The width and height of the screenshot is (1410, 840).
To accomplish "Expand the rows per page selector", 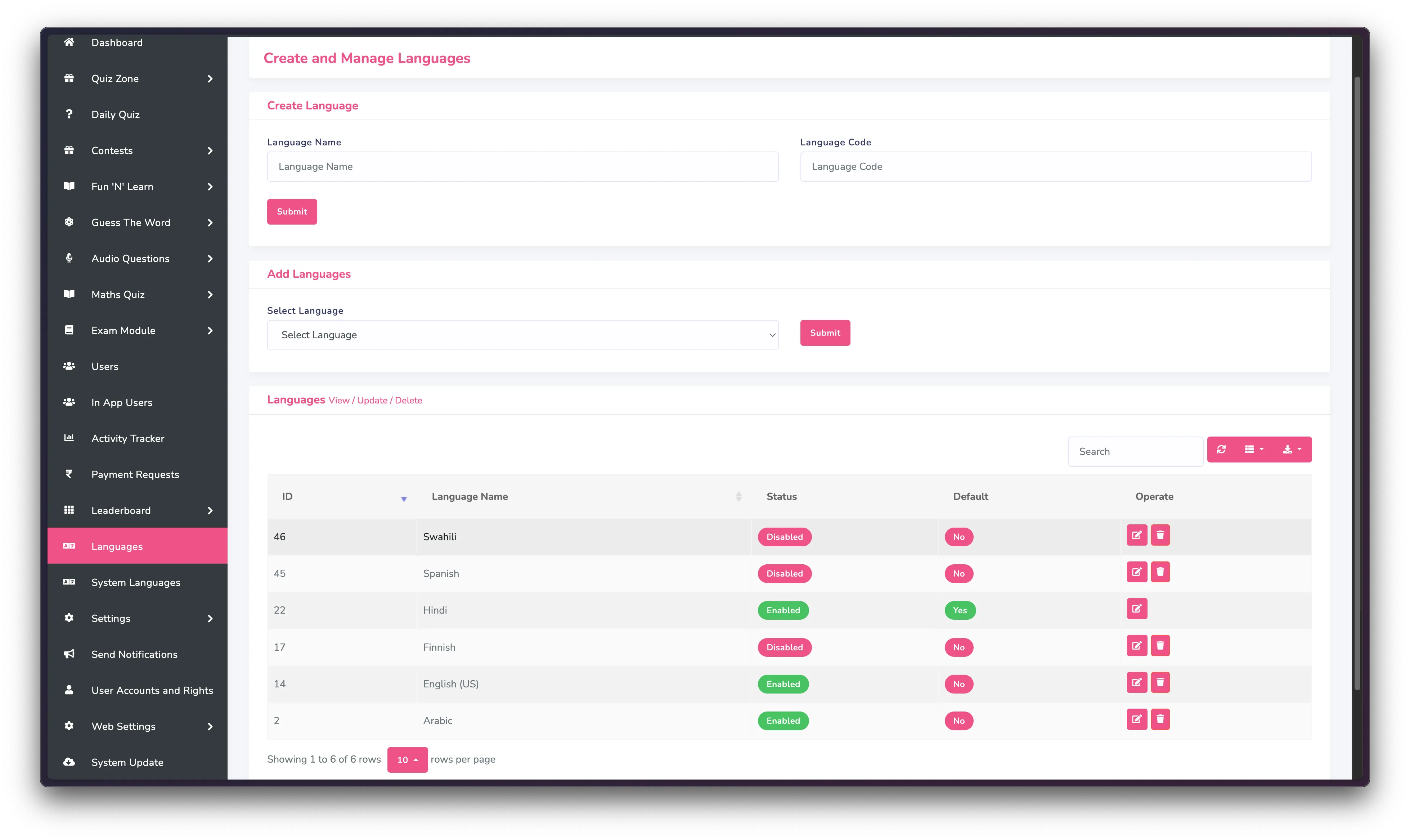I will 407,760.
